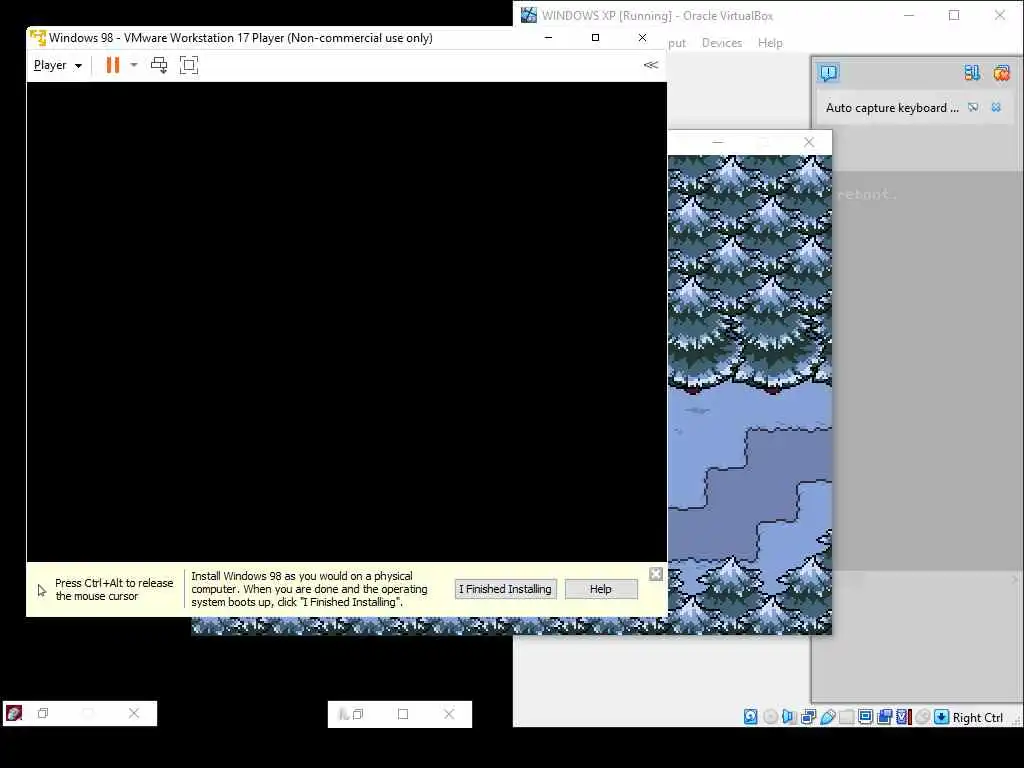Click inside the black Windows 98 VM display

click(x=346, y=321)
